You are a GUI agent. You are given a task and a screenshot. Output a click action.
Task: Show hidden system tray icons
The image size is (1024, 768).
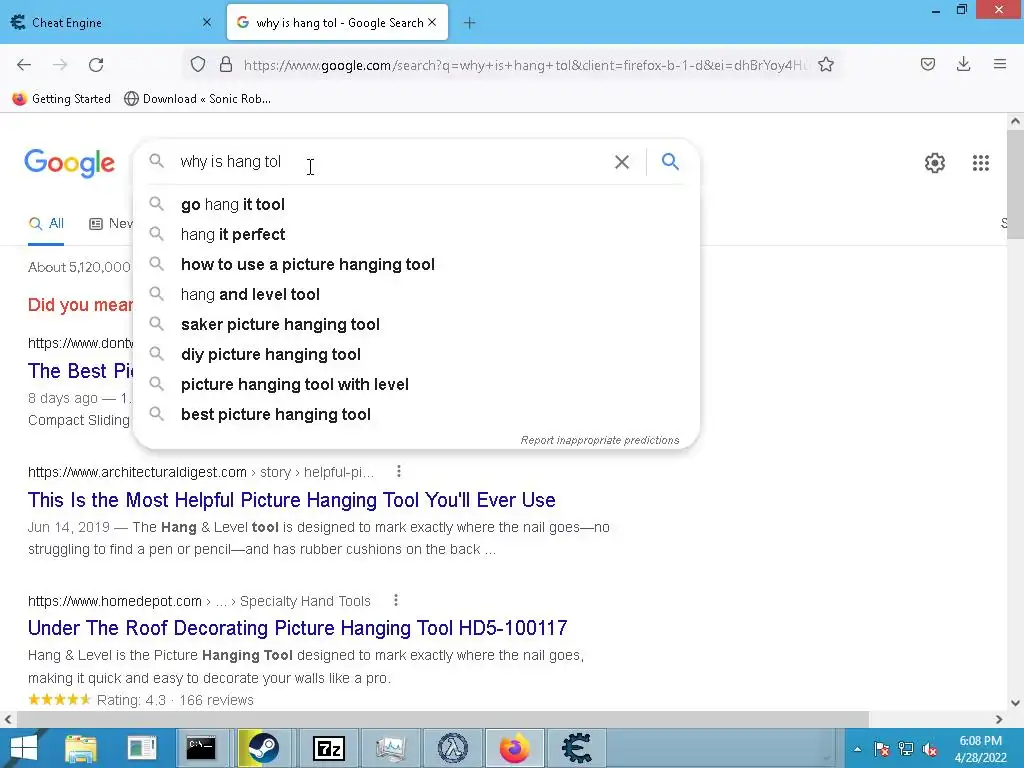pyautogui.click(x=857, y=749)
